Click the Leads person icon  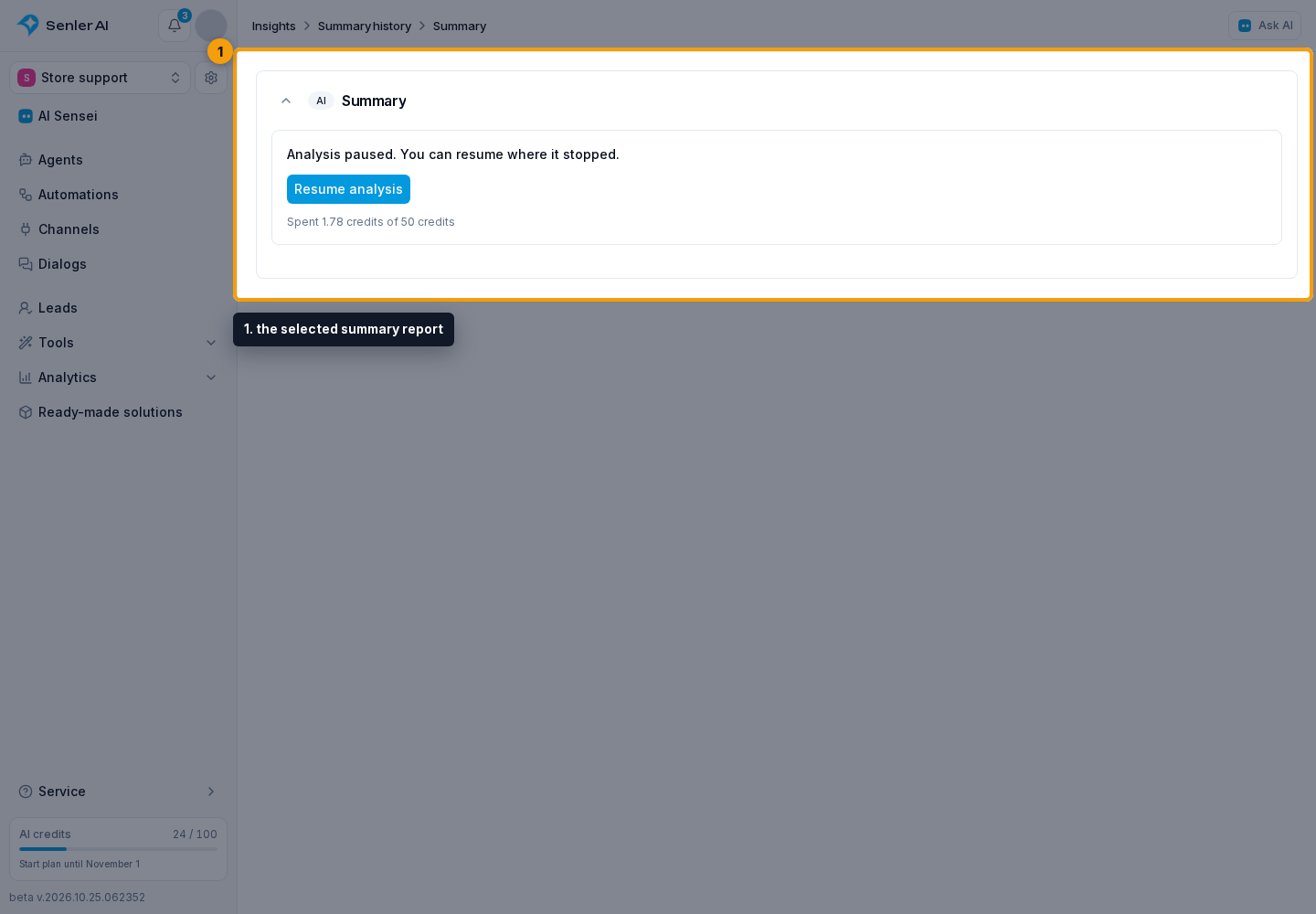pos(26,308)
